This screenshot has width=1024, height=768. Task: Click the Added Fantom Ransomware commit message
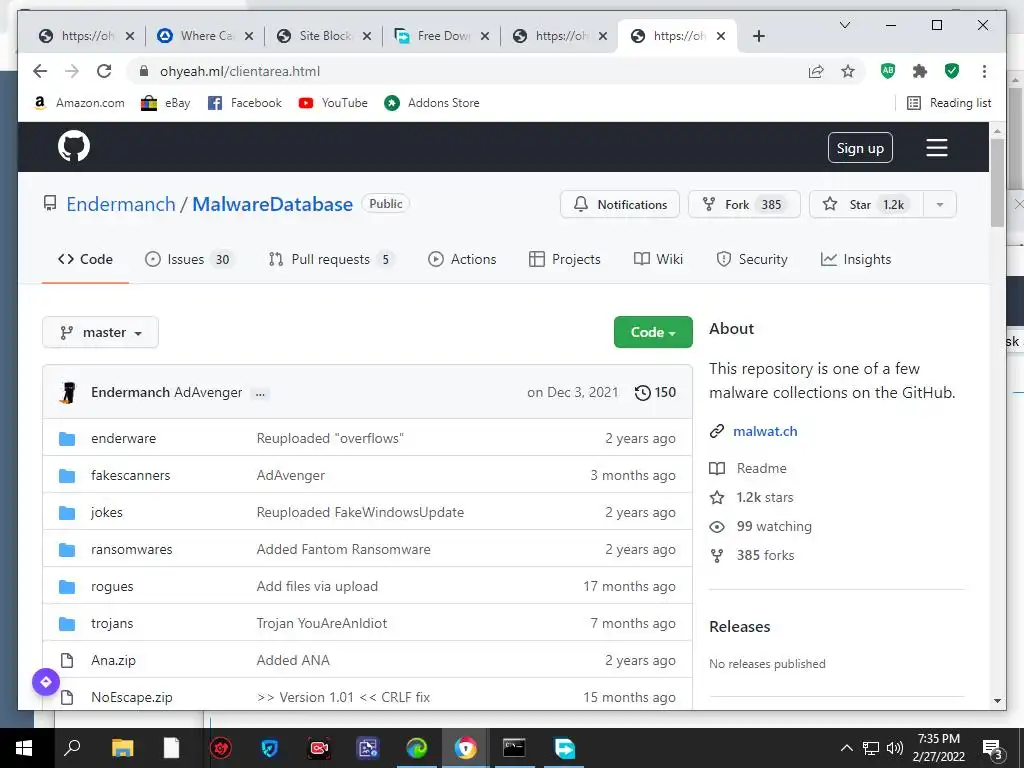click(344, 550)
